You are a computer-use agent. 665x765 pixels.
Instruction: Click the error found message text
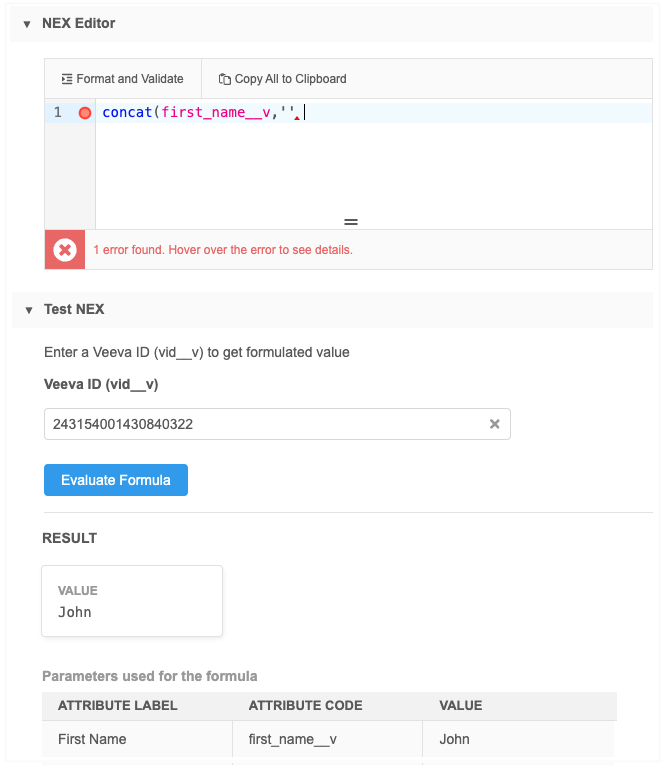point(222,250)
